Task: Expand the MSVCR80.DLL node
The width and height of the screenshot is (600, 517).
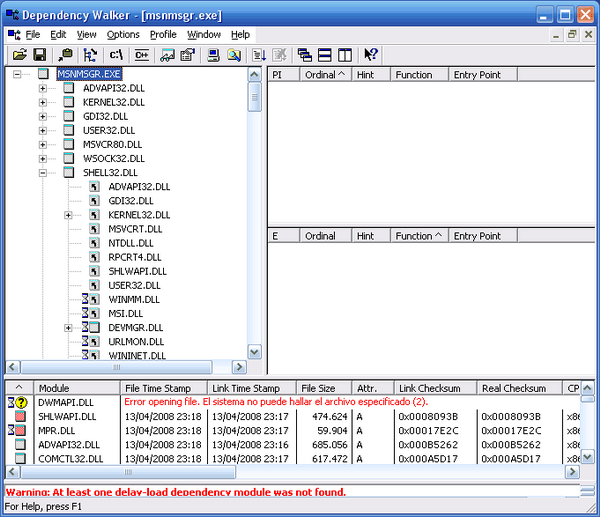Action: (x=43, y=145)
